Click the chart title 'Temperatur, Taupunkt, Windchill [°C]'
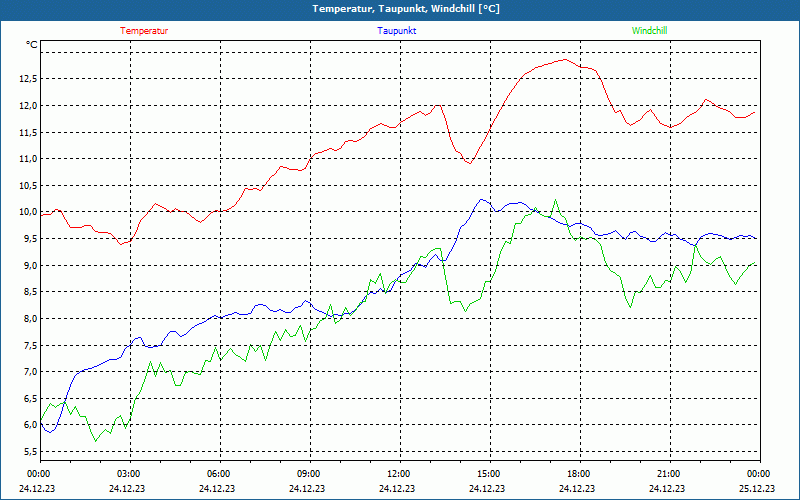The image size is (800, 500). pos(406,9)
